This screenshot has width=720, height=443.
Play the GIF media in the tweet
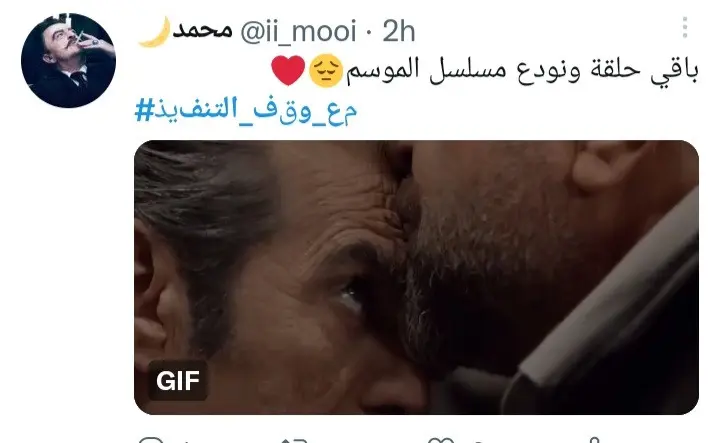coord(416,277)
